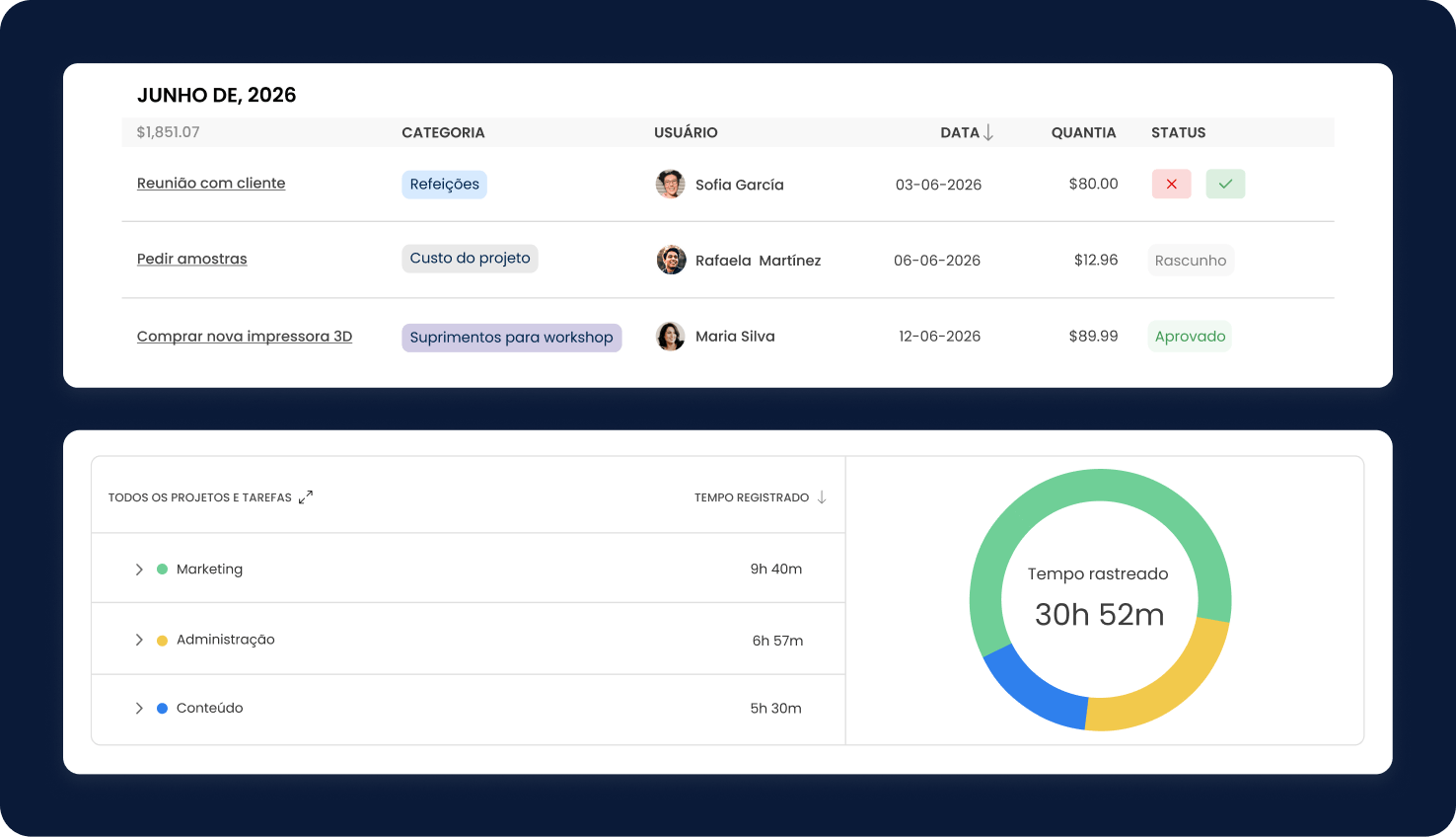Click the Aprovado status badge
Viewport: 1456px width, 837px height.
1190,337
